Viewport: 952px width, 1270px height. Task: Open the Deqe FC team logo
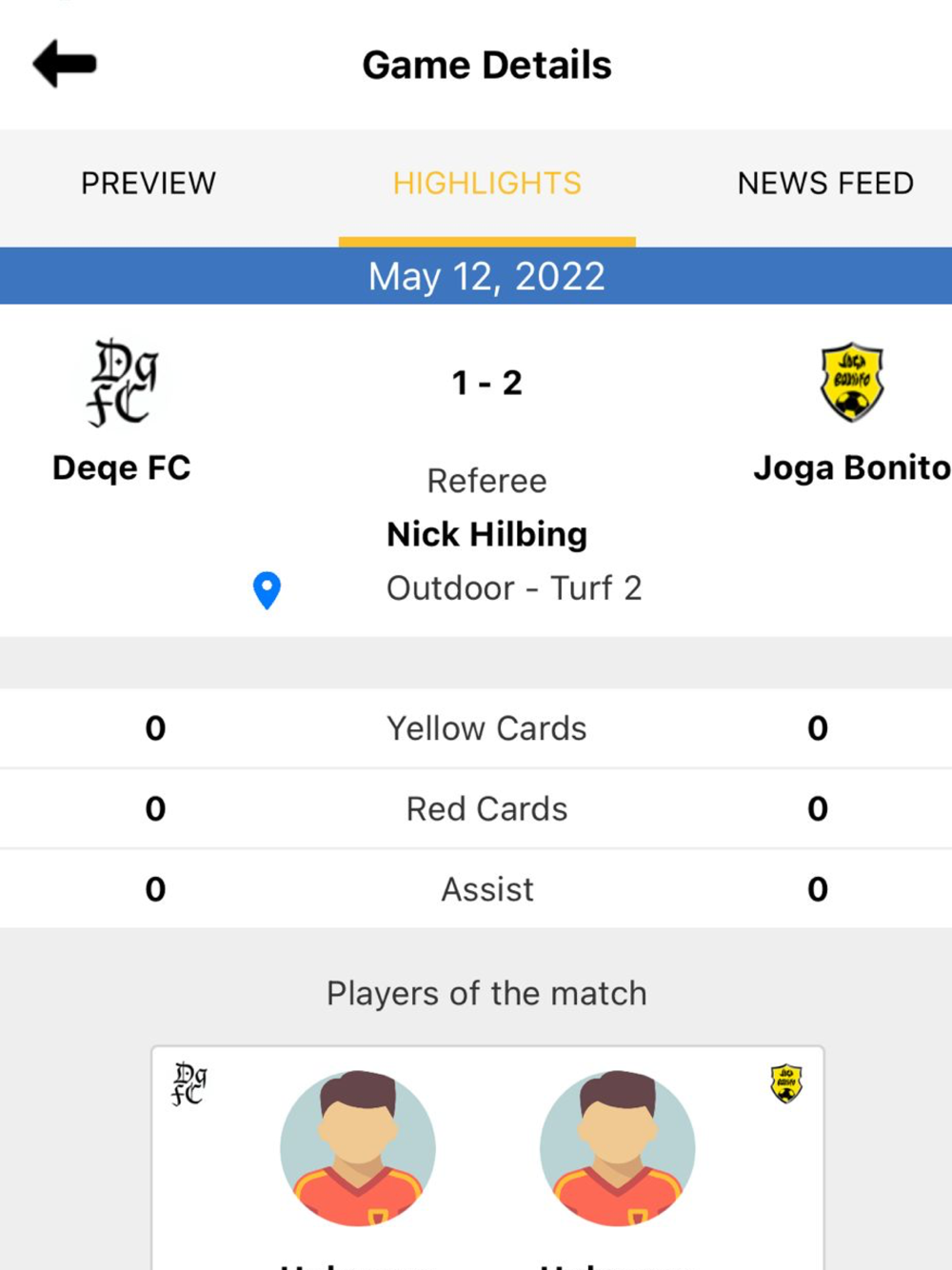coord(122,383)
